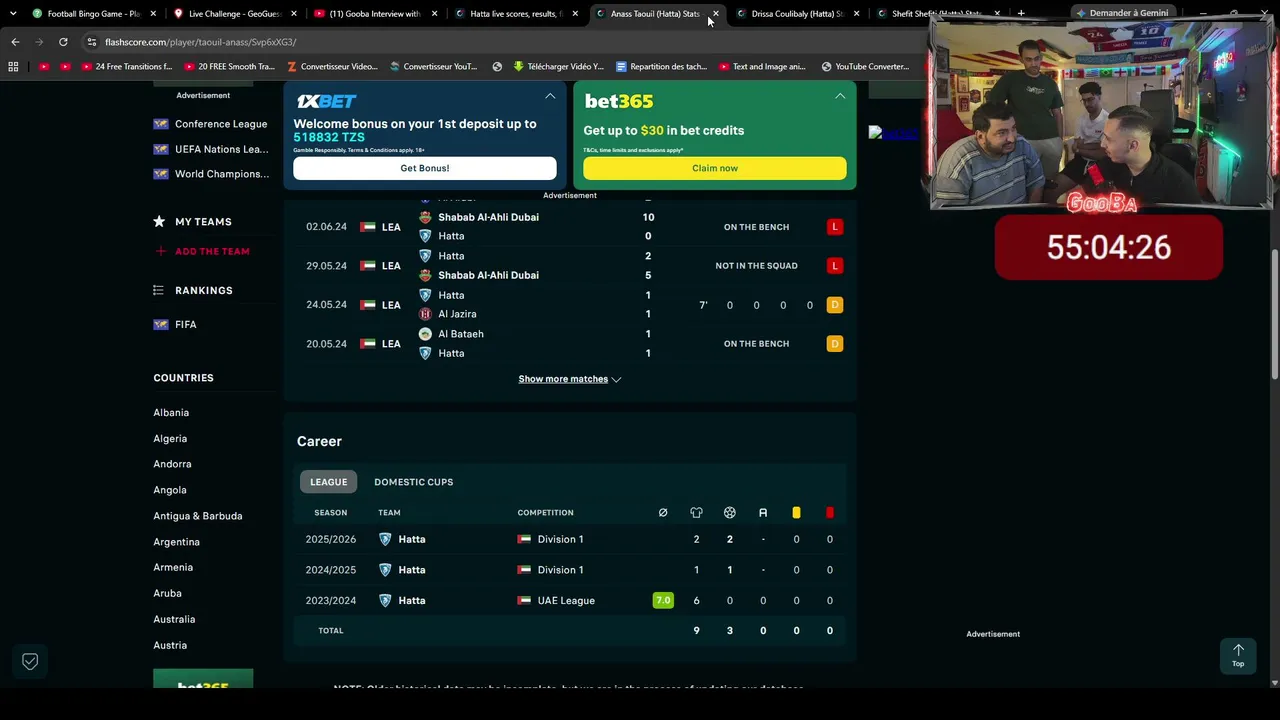The width and height of the screenshot is (1280, 720).
Task: Click the 'L' result badge for 02.06.24
Action: 835,227
